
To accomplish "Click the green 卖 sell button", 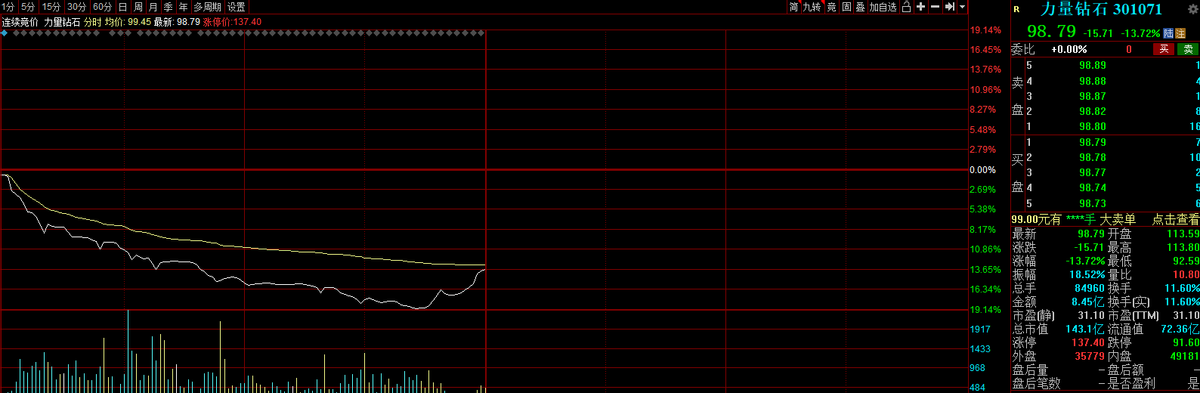I will click(x=1188, y=49).
